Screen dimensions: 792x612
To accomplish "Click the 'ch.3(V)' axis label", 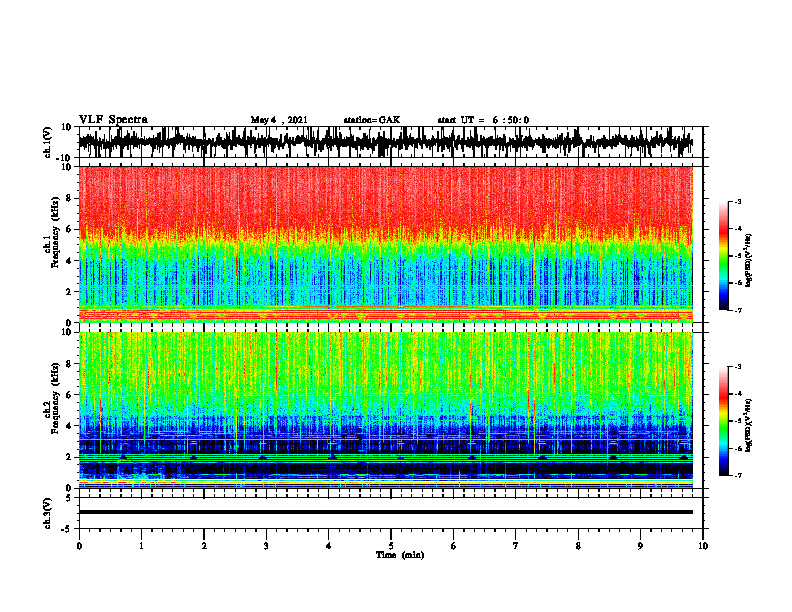I will click(48, 514).
